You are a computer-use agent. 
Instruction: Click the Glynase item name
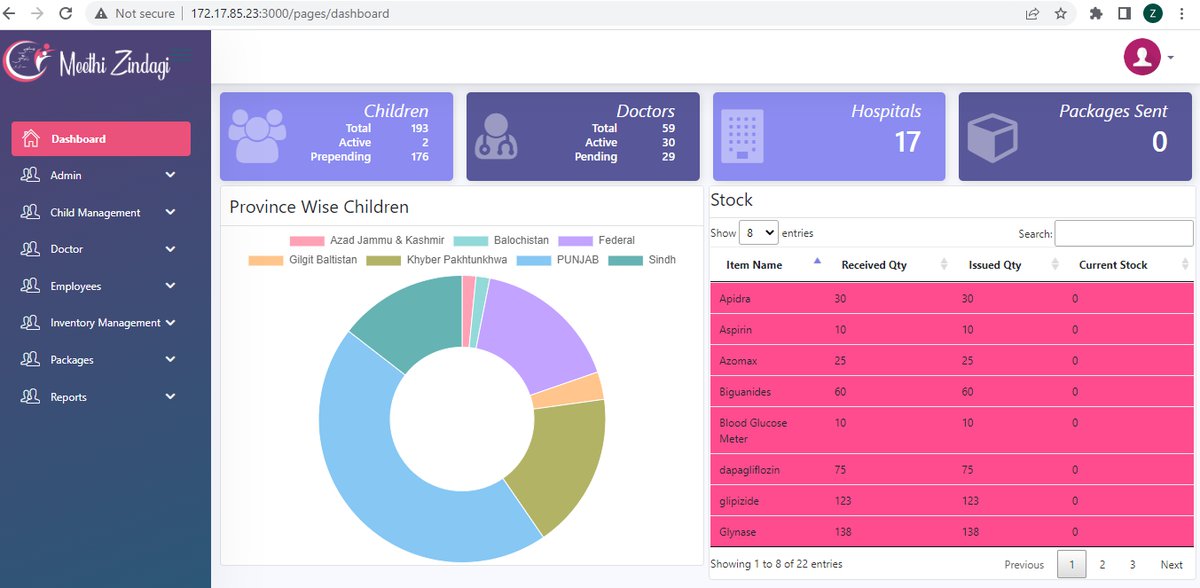click(x=737, y=532)
